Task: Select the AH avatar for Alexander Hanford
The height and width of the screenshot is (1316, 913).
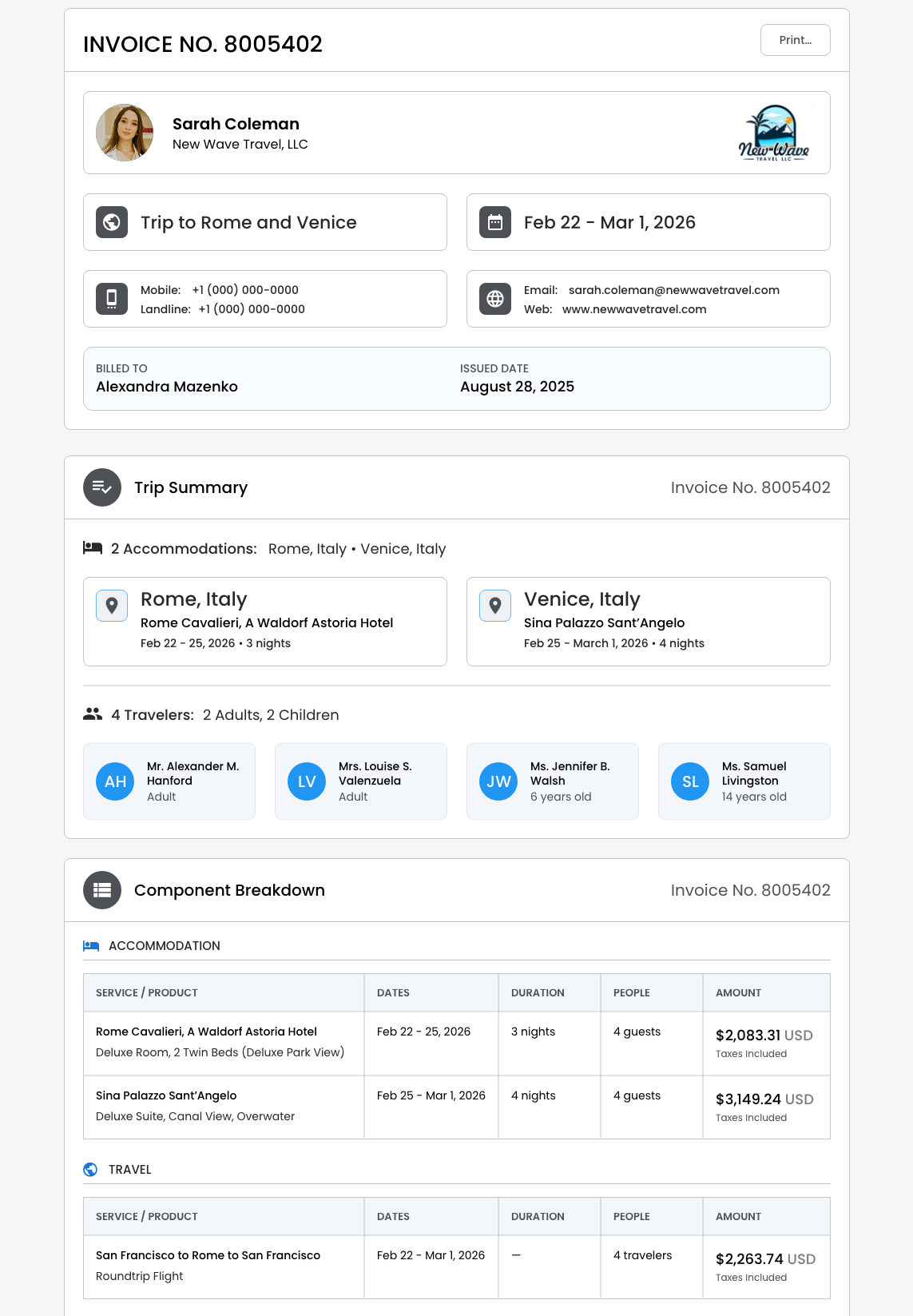Action: pyautogui.click(x=115, y=781)
